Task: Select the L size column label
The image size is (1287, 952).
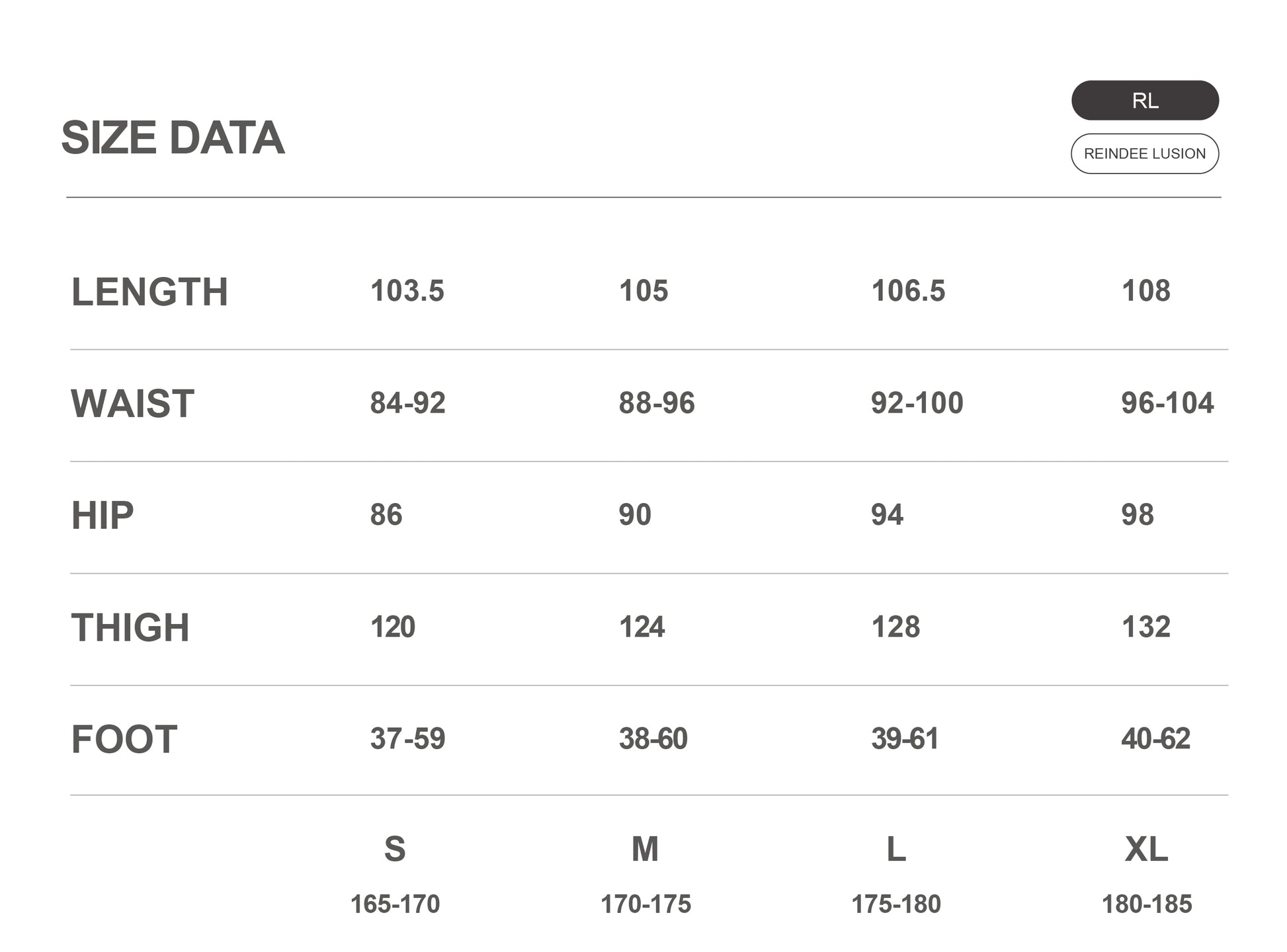Action: [x=896, y=849]
